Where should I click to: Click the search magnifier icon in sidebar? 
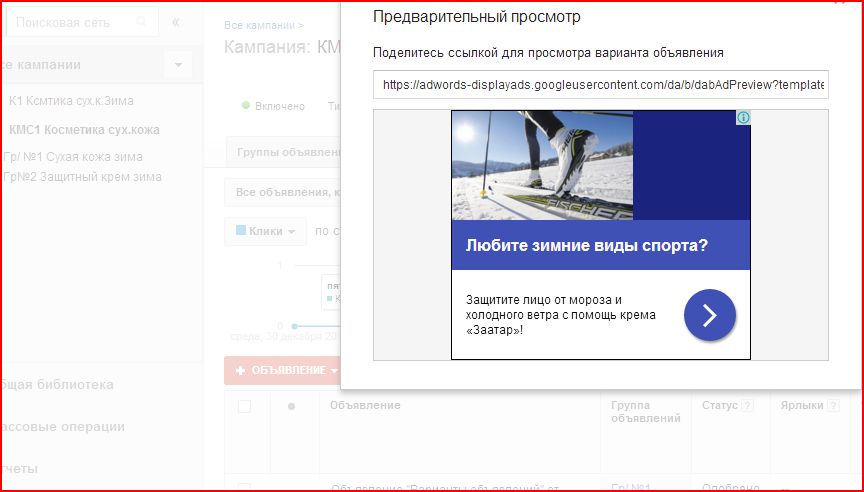point(142,22)
